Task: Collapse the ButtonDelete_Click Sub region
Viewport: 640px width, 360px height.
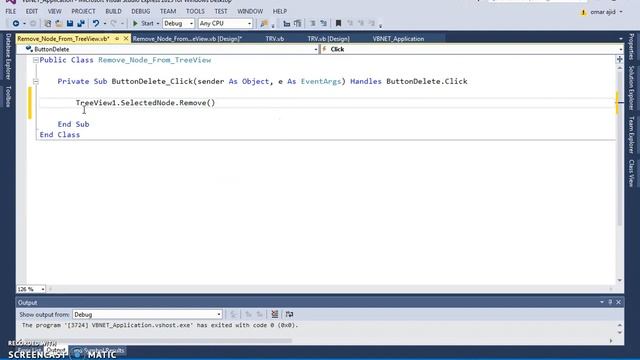Action: pos(36,82)
